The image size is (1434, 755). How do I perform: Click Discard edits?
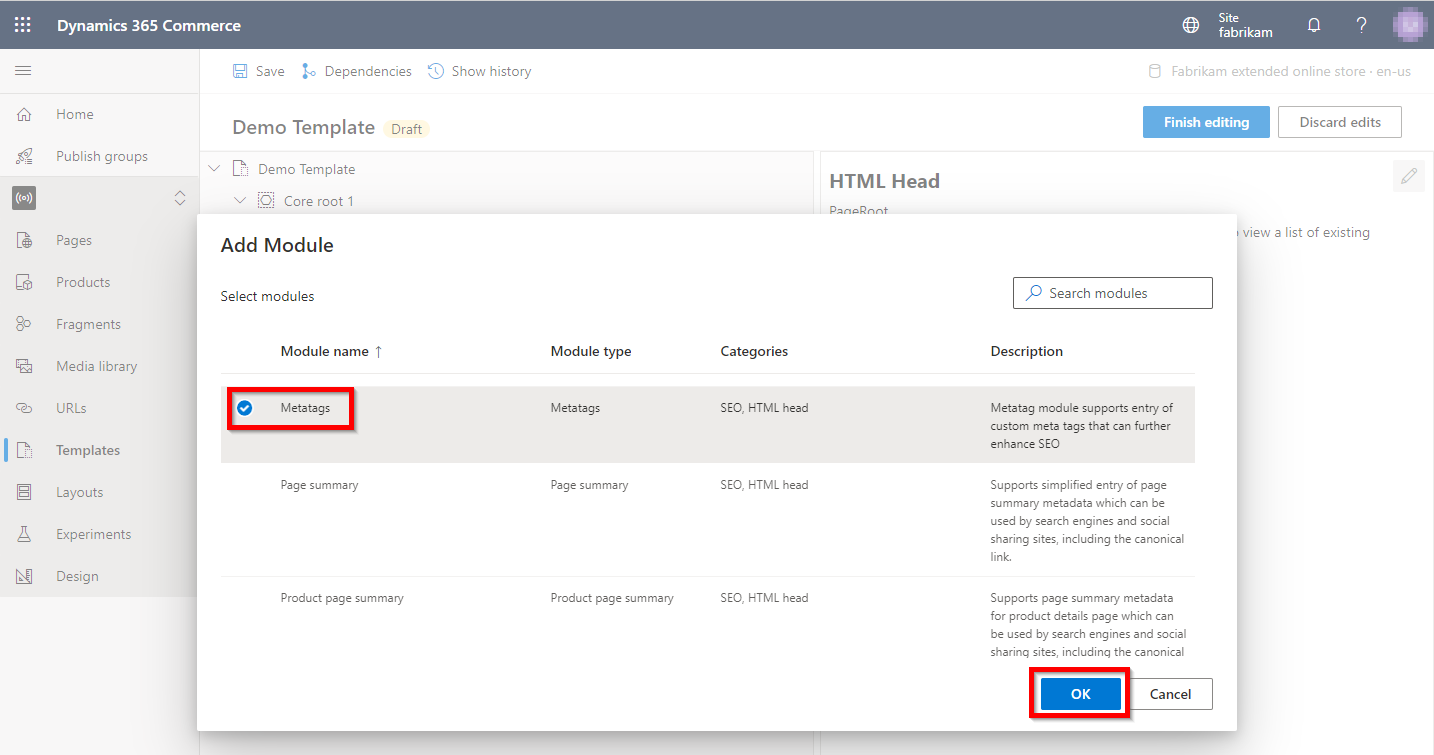click(x=1339, y=121)
